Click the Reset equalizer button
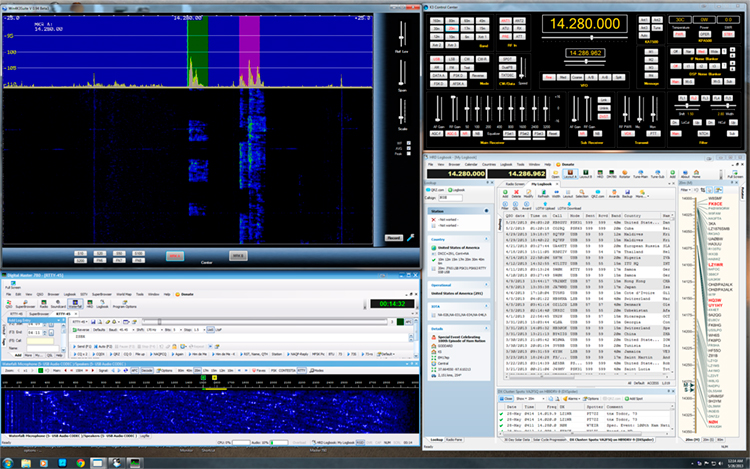750x469 pixels. pyautogui.click(x=552, y=132)
